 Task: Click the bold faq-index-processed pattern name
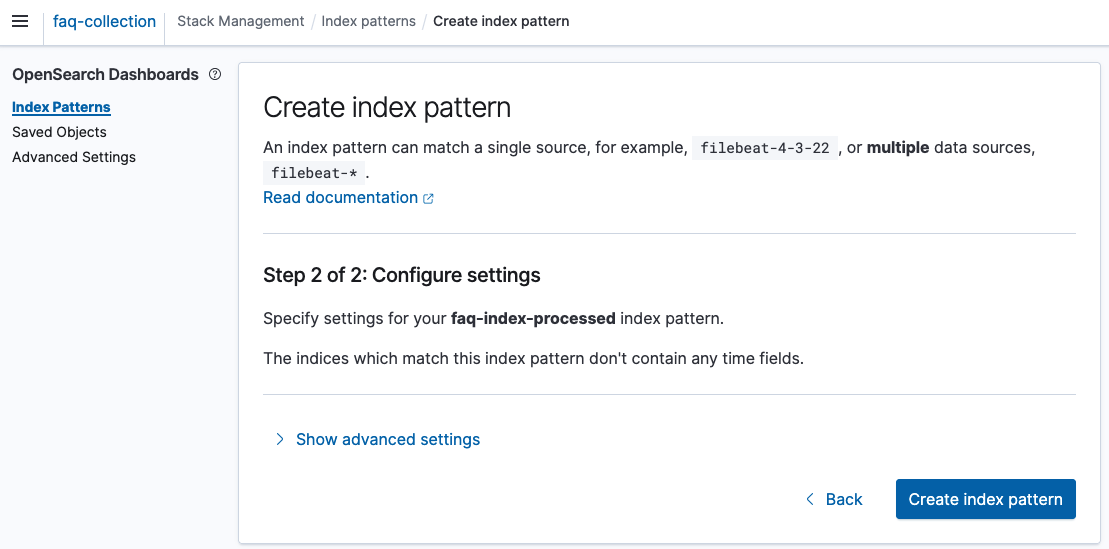[x=533, y=319]
